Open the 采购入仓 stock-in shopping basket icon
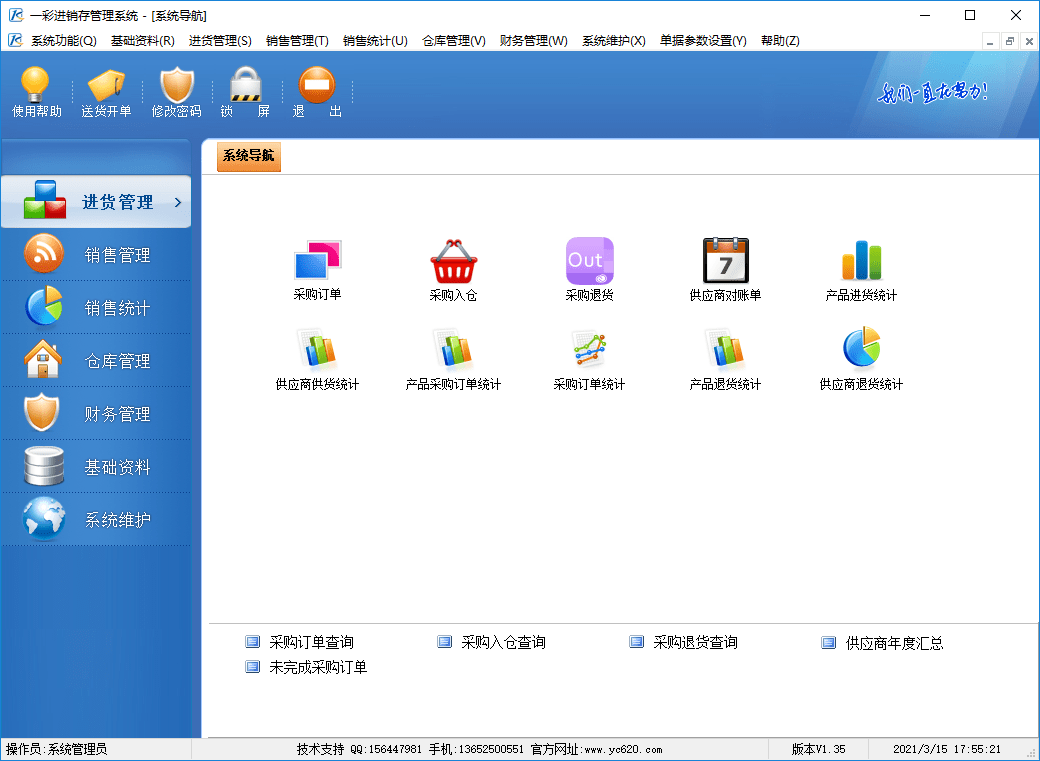The height and width of the screenshot is (761, 1040). point(453,262)
